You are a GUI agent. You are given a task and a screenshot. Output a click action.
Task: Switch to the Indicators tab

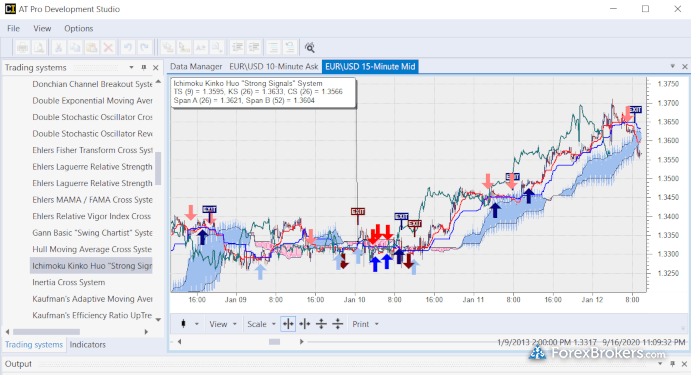point(88,345)
